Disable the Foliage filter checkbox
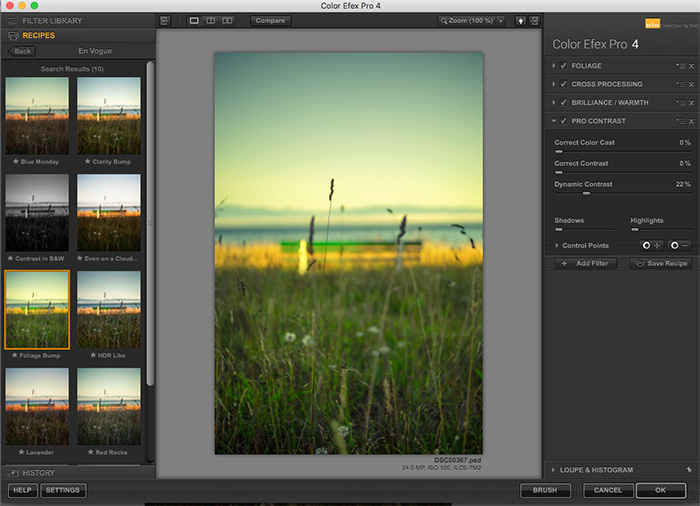 click(x=564, y=66)
